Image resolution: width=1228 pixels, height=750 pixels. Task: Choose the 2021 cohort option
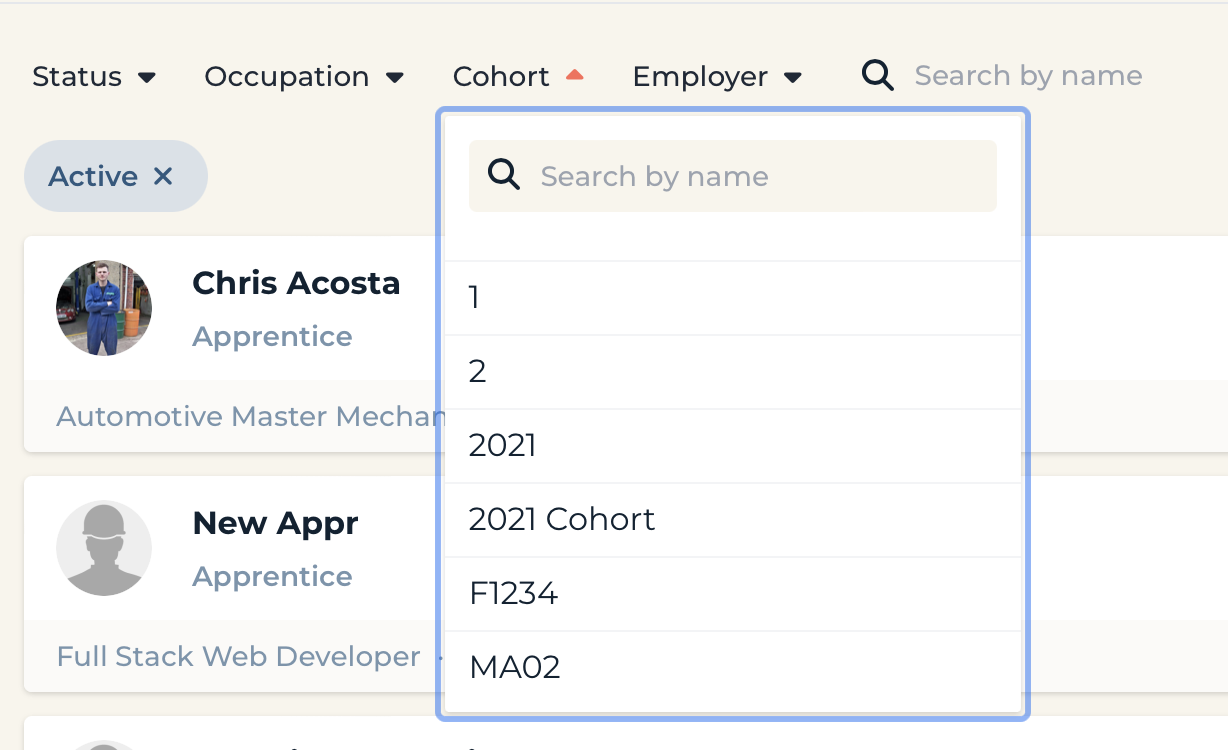[733, 446]
